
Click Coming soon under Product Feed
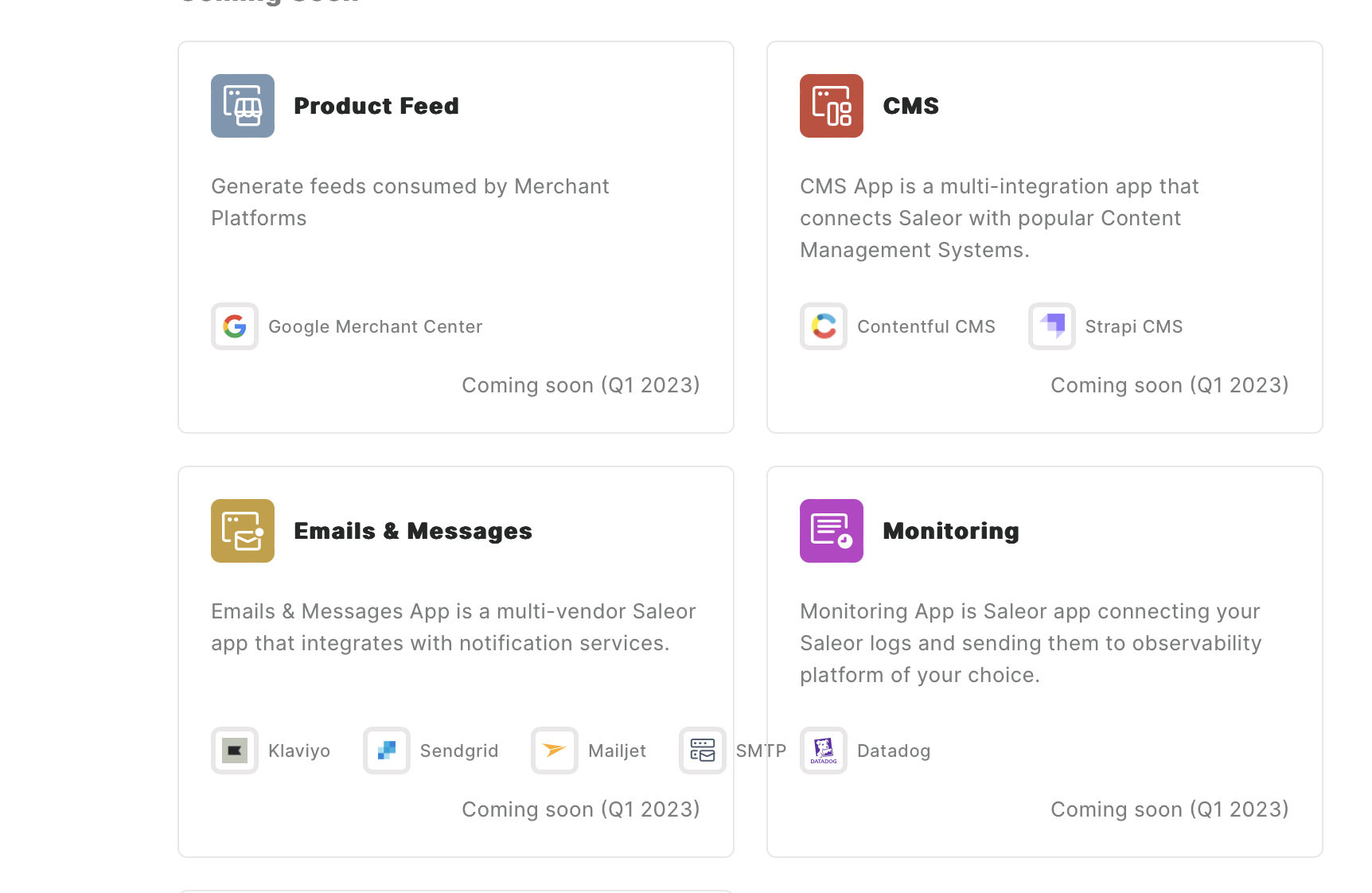[581, 385]
